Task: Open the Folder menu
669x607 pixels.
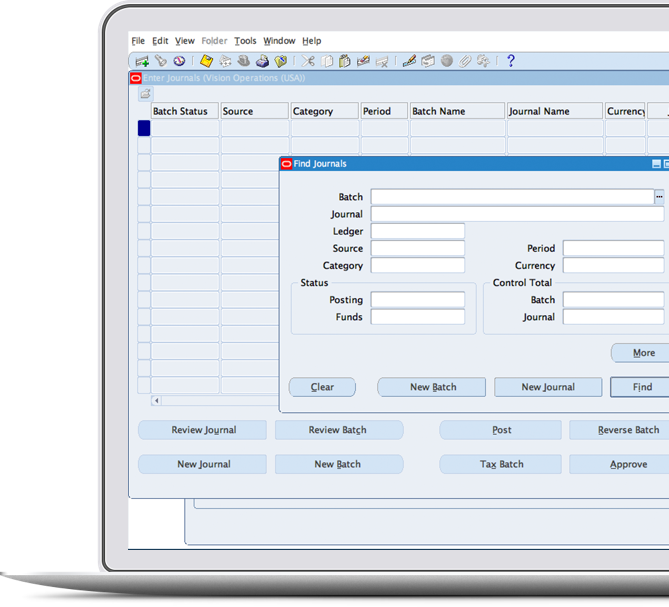Action: (x=214, y=41)
